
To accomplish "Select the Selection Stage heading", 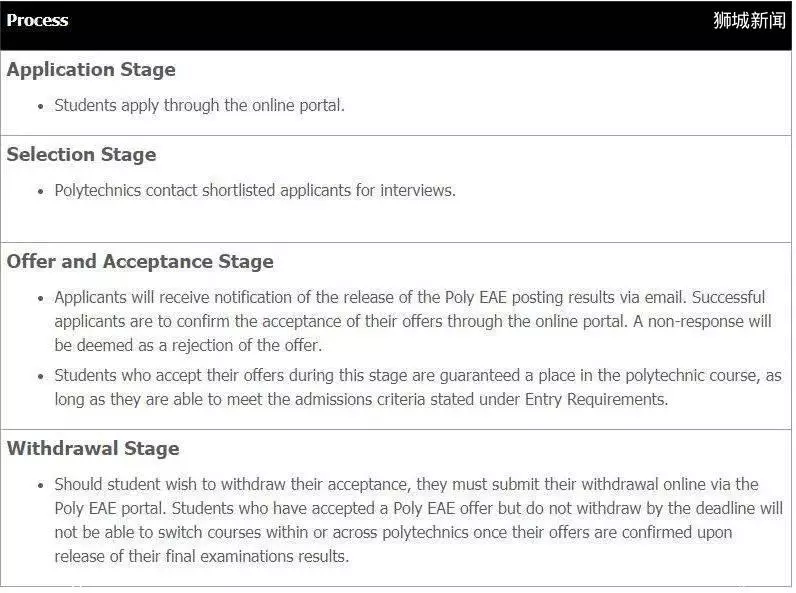I will pos(81,154).
